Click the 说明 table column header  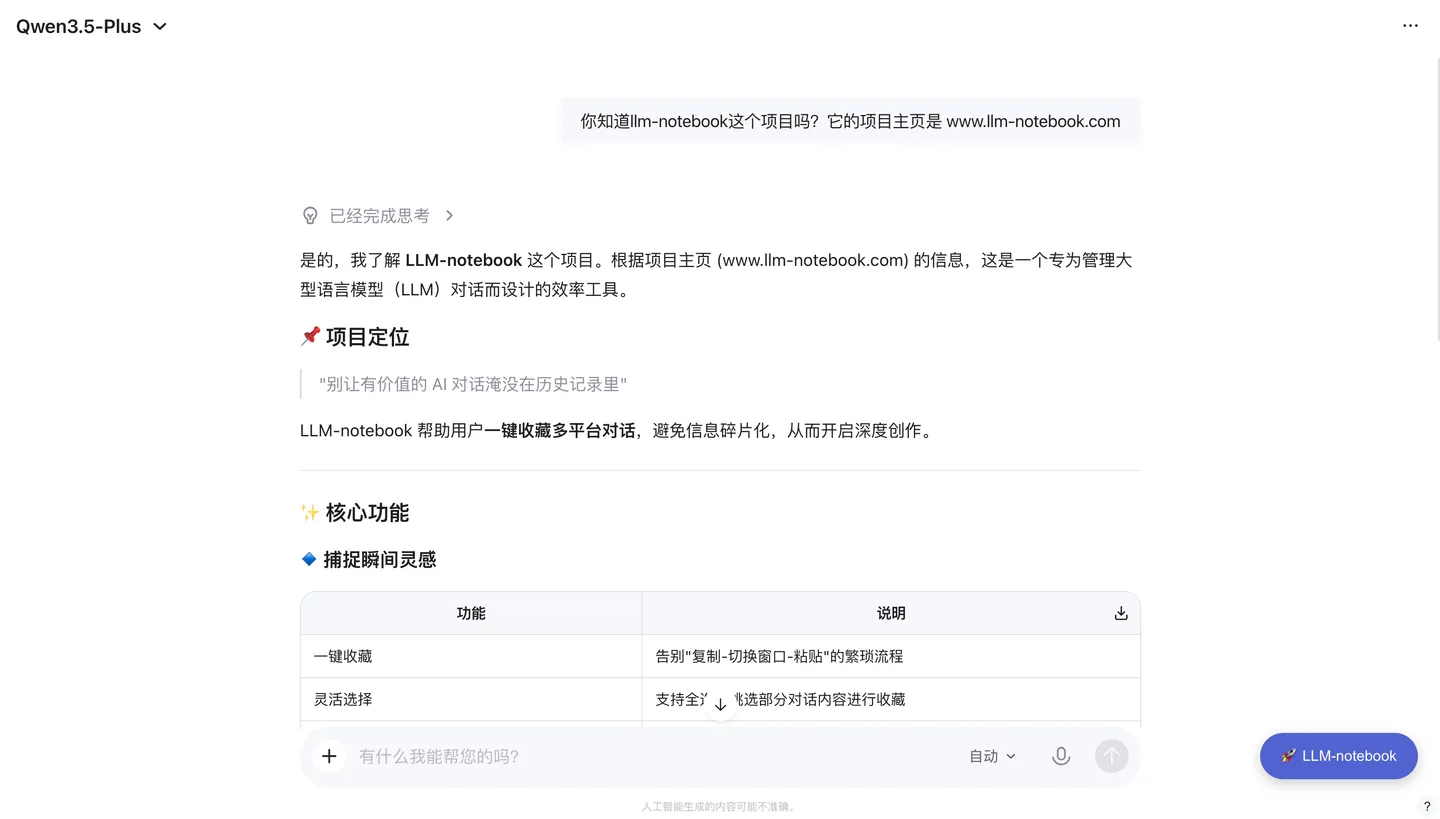(x=891, y=613)
